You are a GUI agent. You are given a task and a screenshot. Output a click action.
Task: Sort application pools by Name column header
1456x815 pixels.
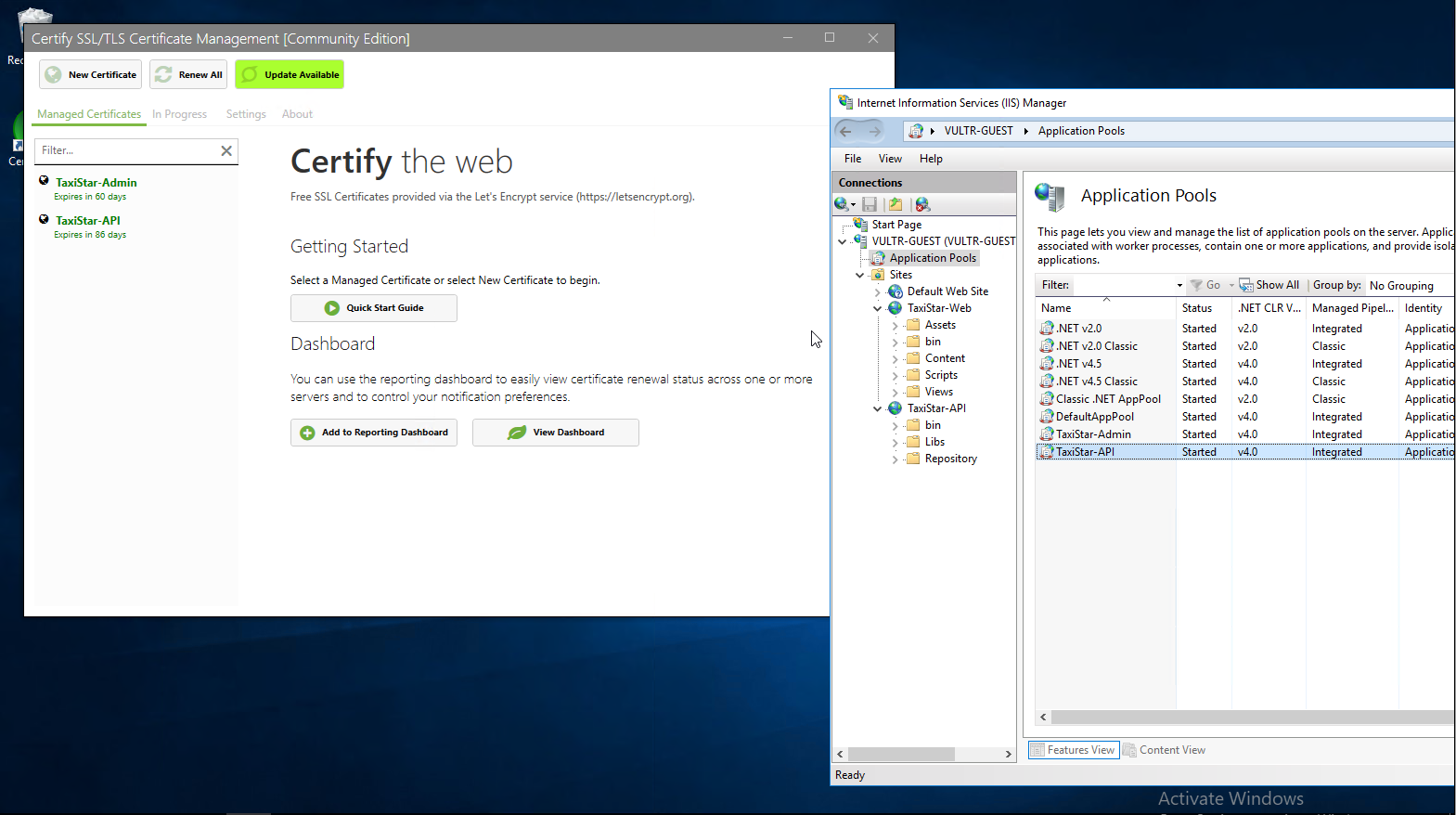[1105, 308]
